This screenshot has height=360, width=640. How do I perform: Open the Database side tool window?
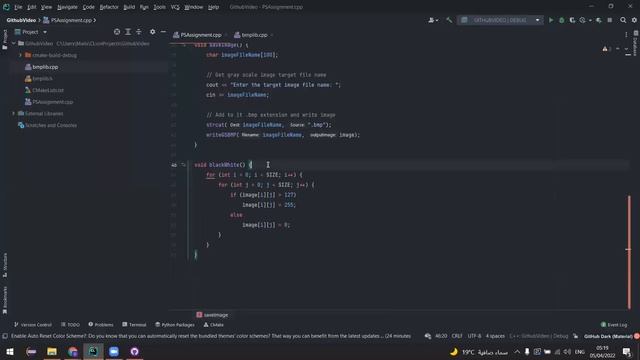(x=636, y=43)
